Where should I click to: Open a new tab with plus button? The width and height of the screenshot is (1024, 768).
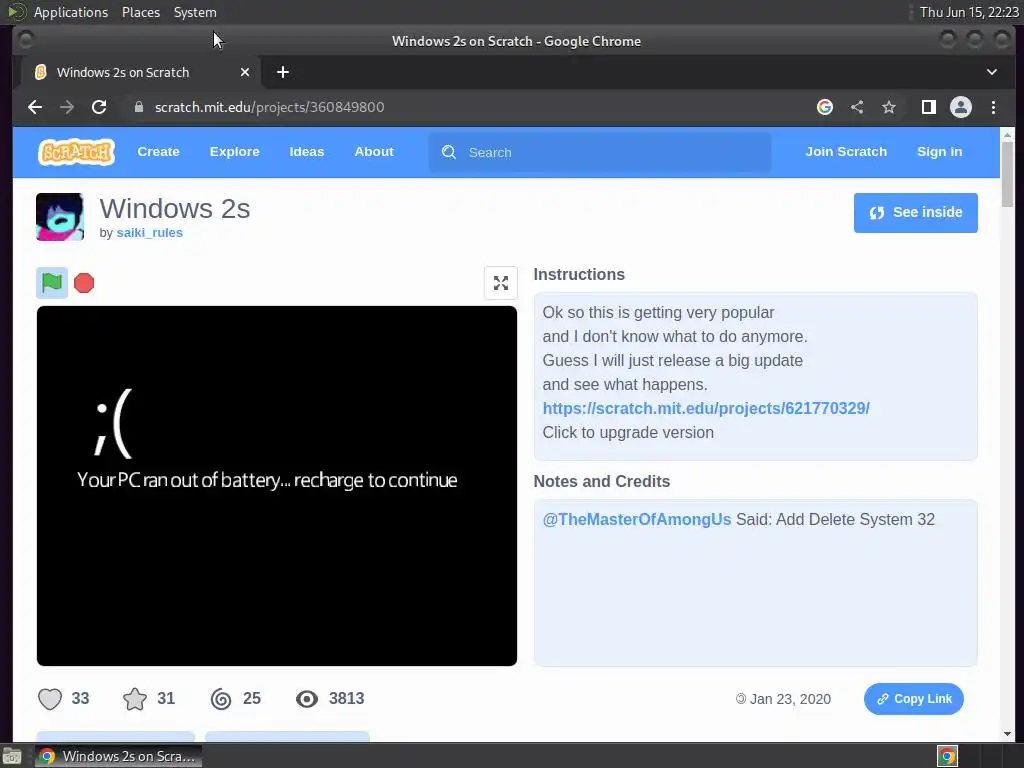283,72
